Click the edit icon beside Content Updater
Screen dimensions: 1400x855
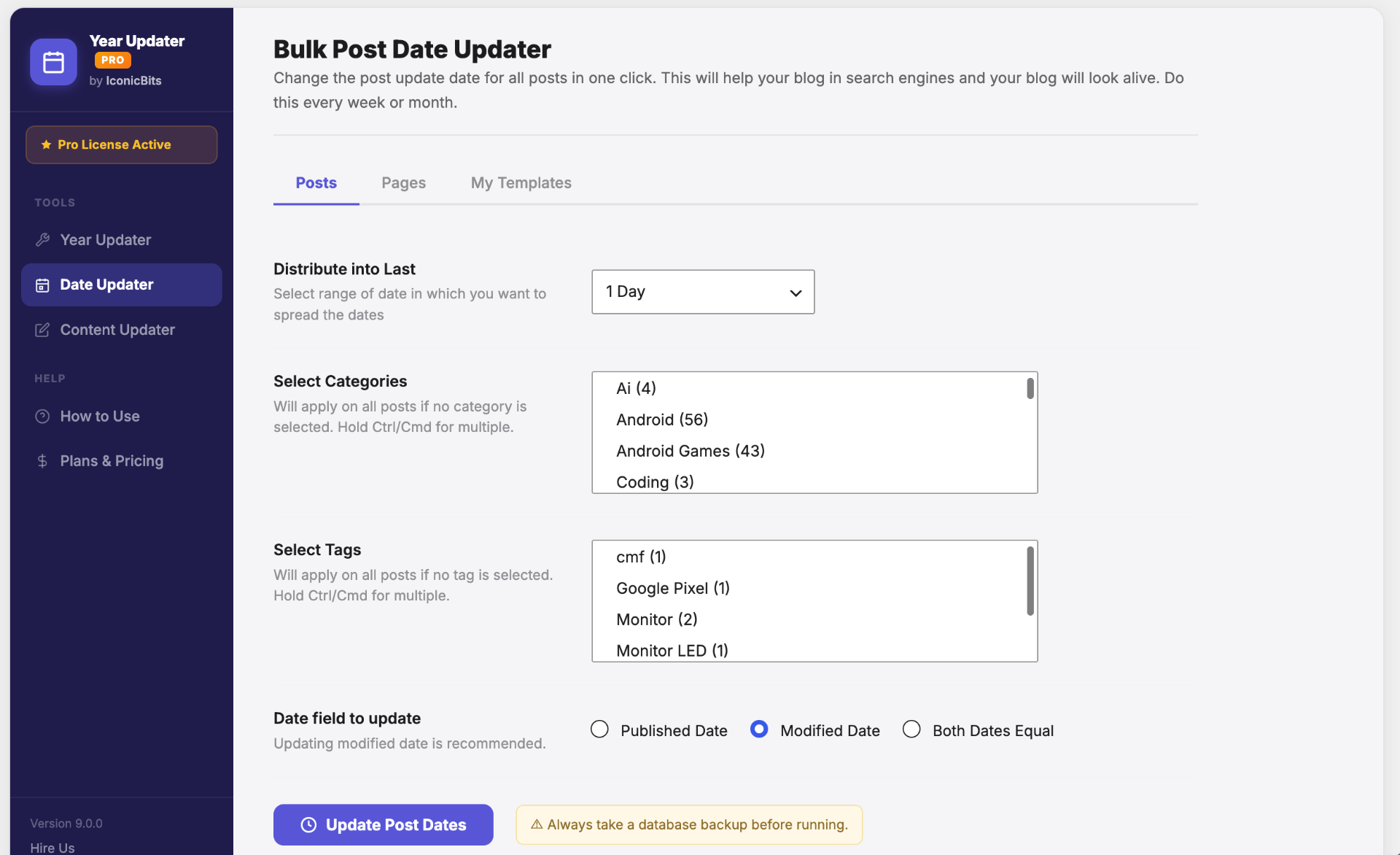[x=42, y=330]
